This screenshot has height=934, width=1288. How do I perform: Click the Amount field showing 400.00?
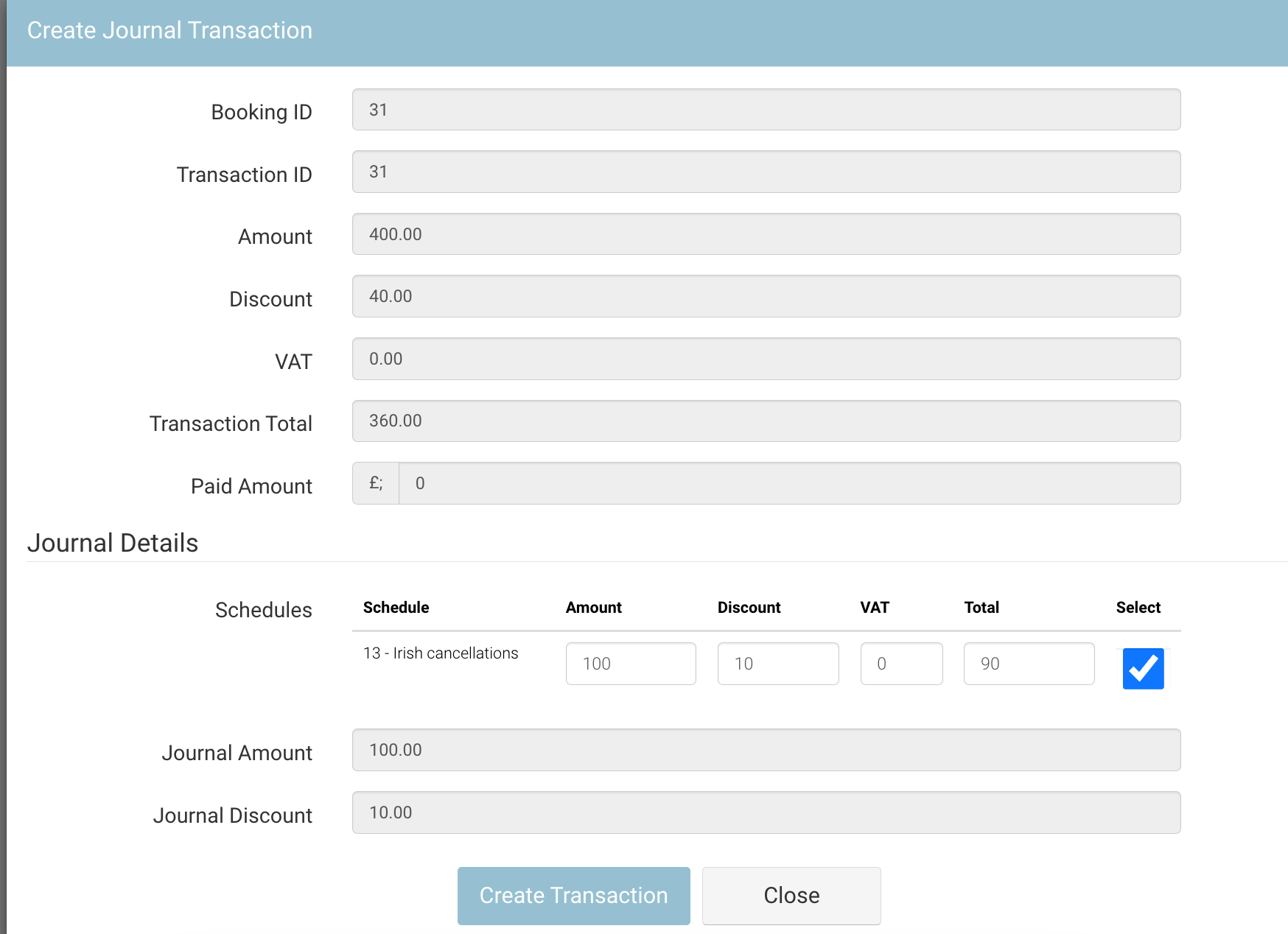[766, 234]
